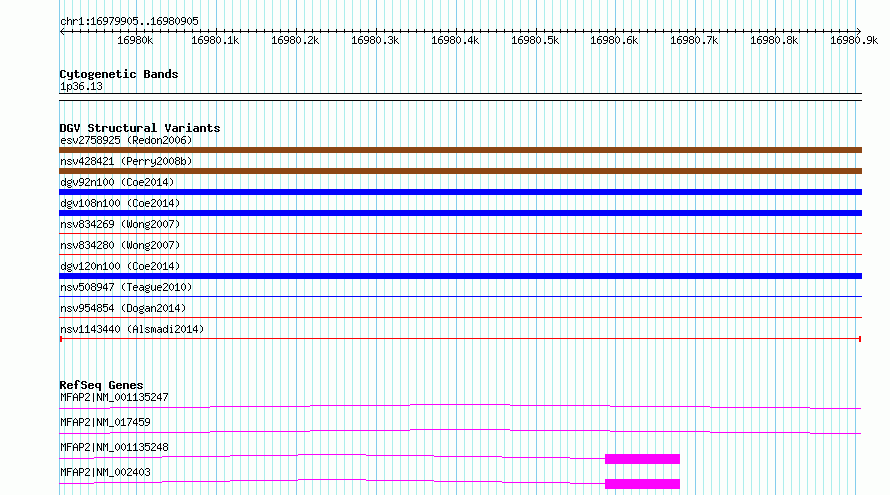Image resolution: width=890 pixels, height=495 pixels.
Task: Click the 16980.6k ruler tick label
Action: [614, 40]
